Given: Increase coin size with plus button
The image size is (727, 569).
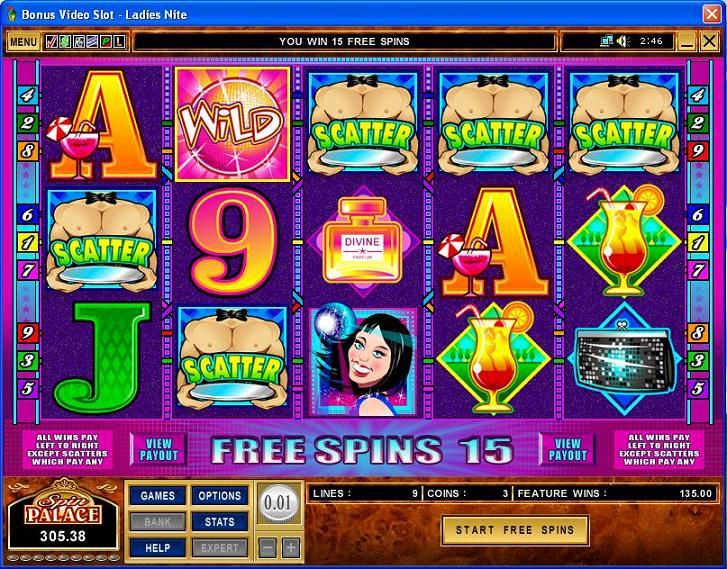Looking at the screenshot, I should coord(291,548).
